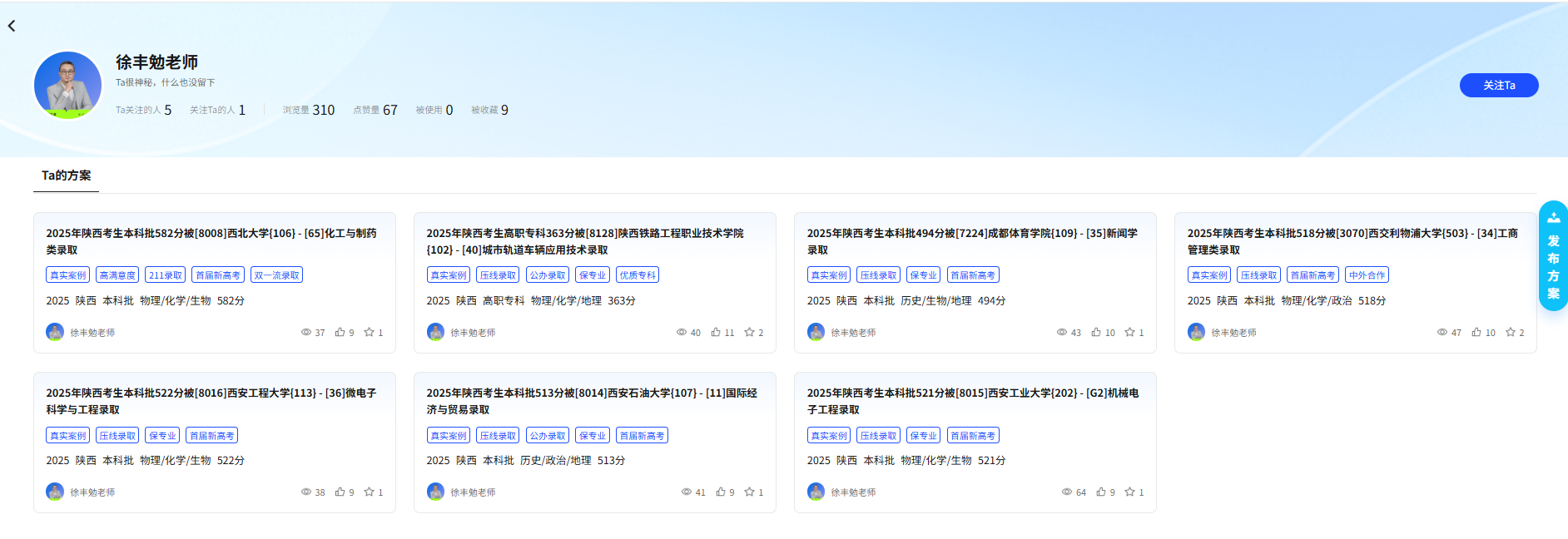Click author avatar on 西北大学 card

tap(55, 332)
